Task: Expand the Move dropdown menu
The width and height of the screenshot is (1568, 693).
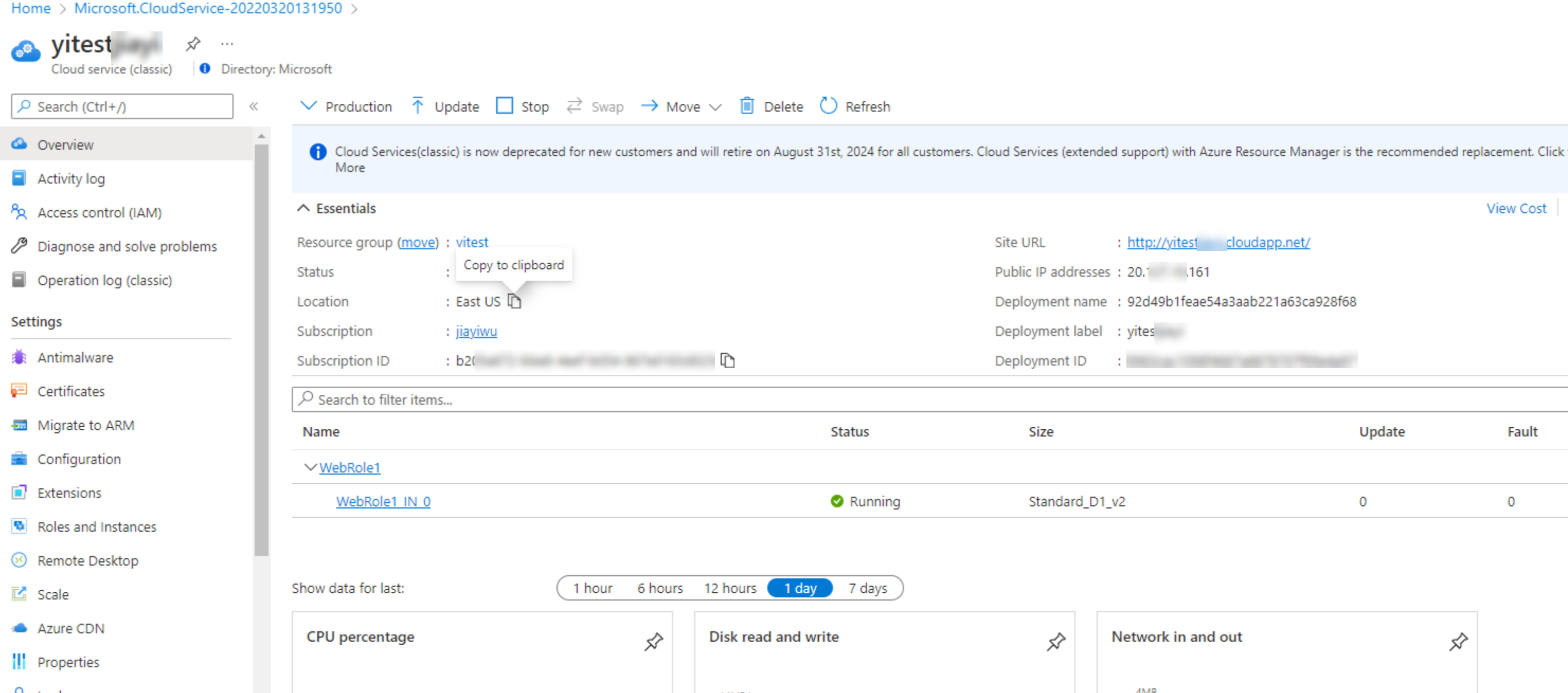Action: click(x=715, y=107)
